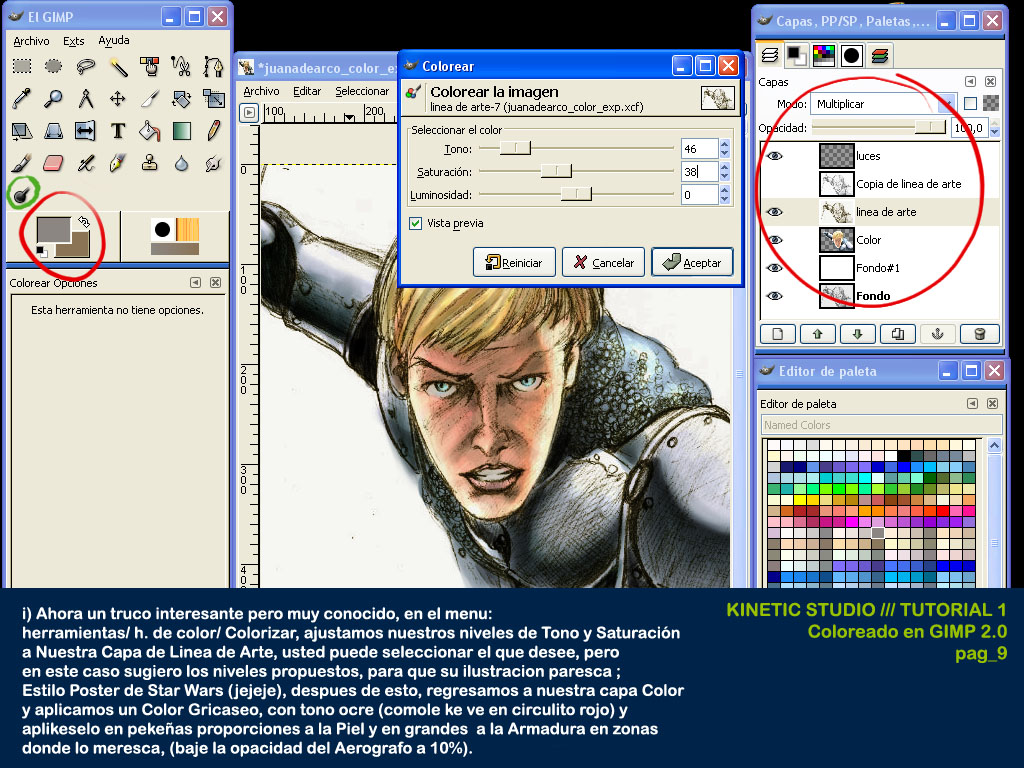Activate the Move tool

118,99
